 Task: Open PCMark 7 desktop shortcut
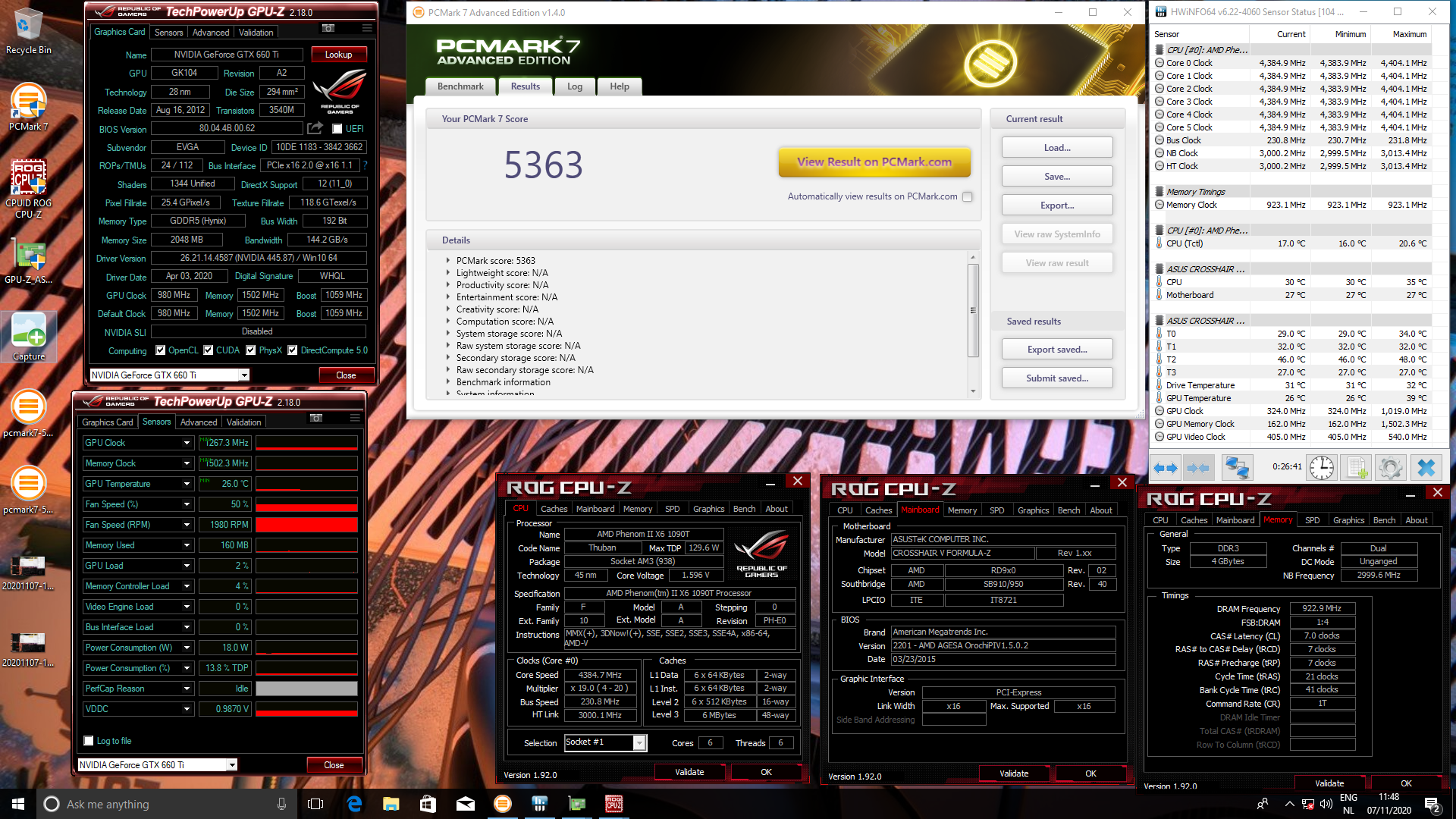(x=29, y=107)
